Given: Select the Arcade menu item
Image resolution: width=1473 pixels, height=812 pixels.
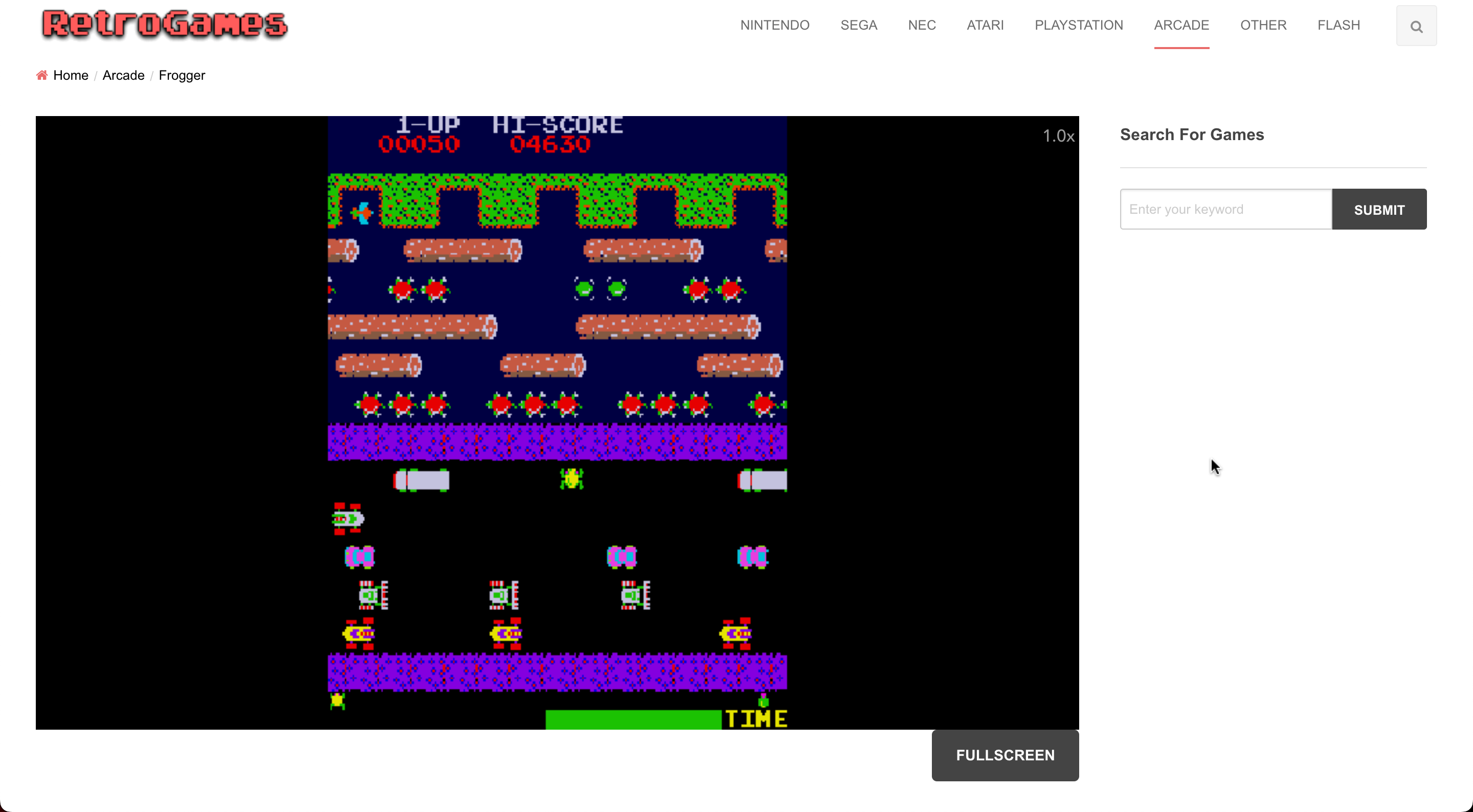Looking at the screenshot, I should tap(1181, 25).
